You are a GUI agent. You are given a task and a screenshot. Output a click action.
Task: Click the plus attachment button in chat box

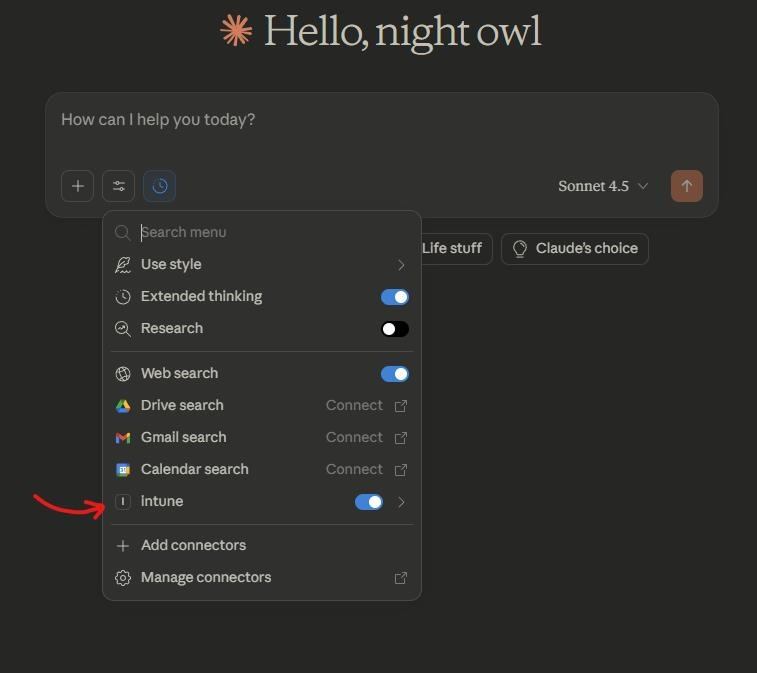click(77, 186)
